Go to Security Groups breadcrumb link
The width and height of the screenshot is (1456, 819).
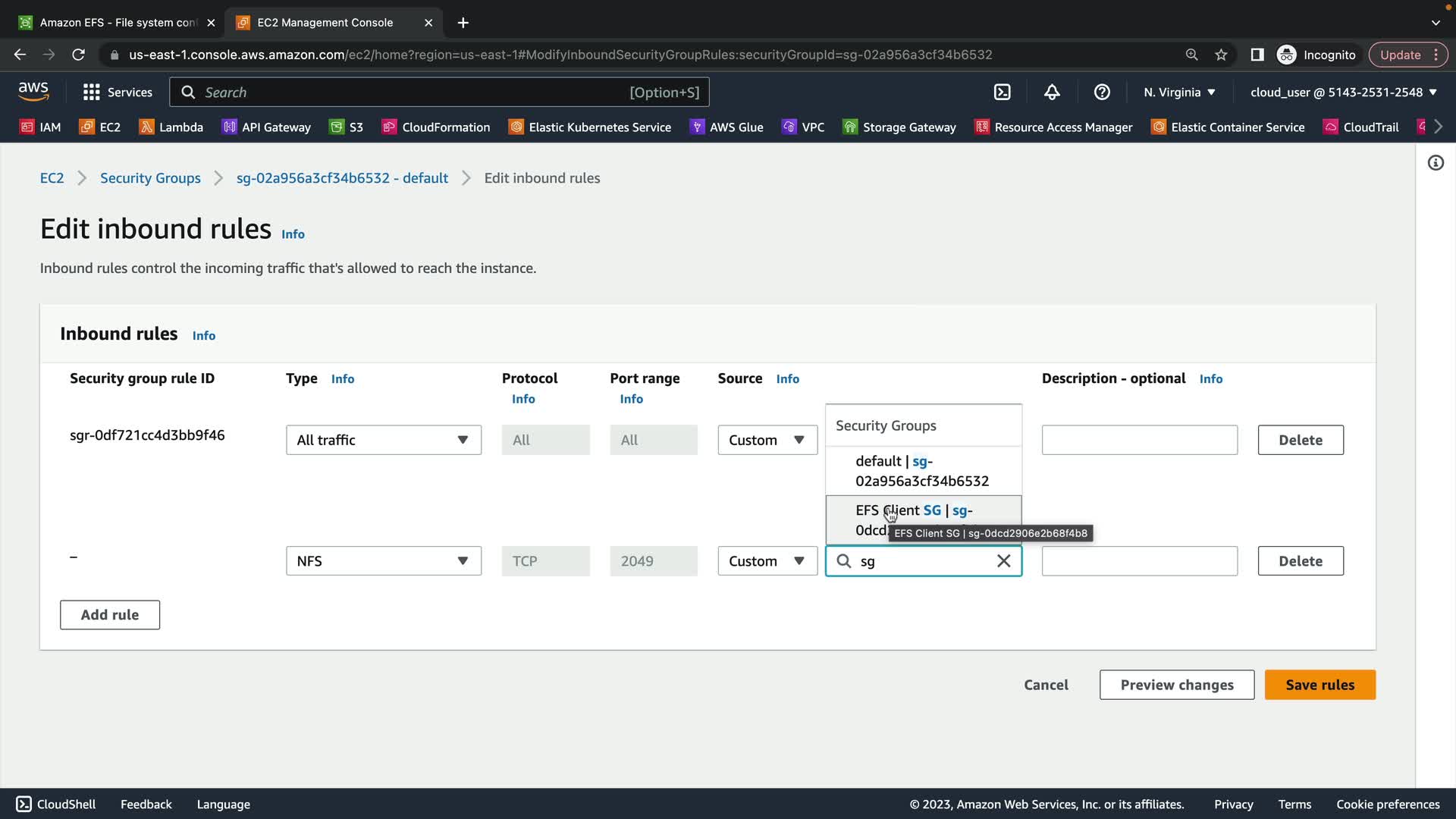(150, 178)
